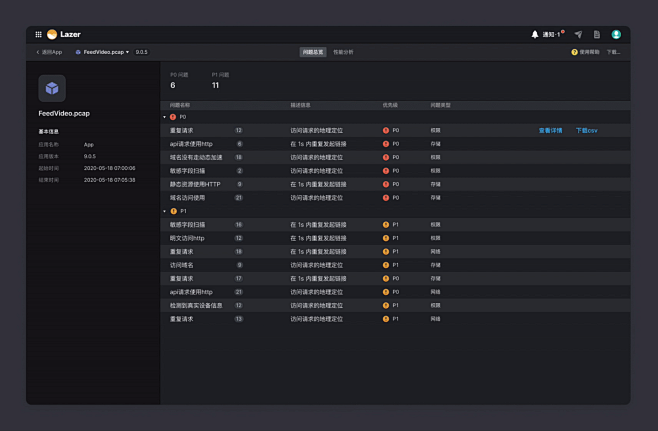Click the Lazer logo icon
Image resolution: width=658 pixels, height=431 pixels.
52,34
